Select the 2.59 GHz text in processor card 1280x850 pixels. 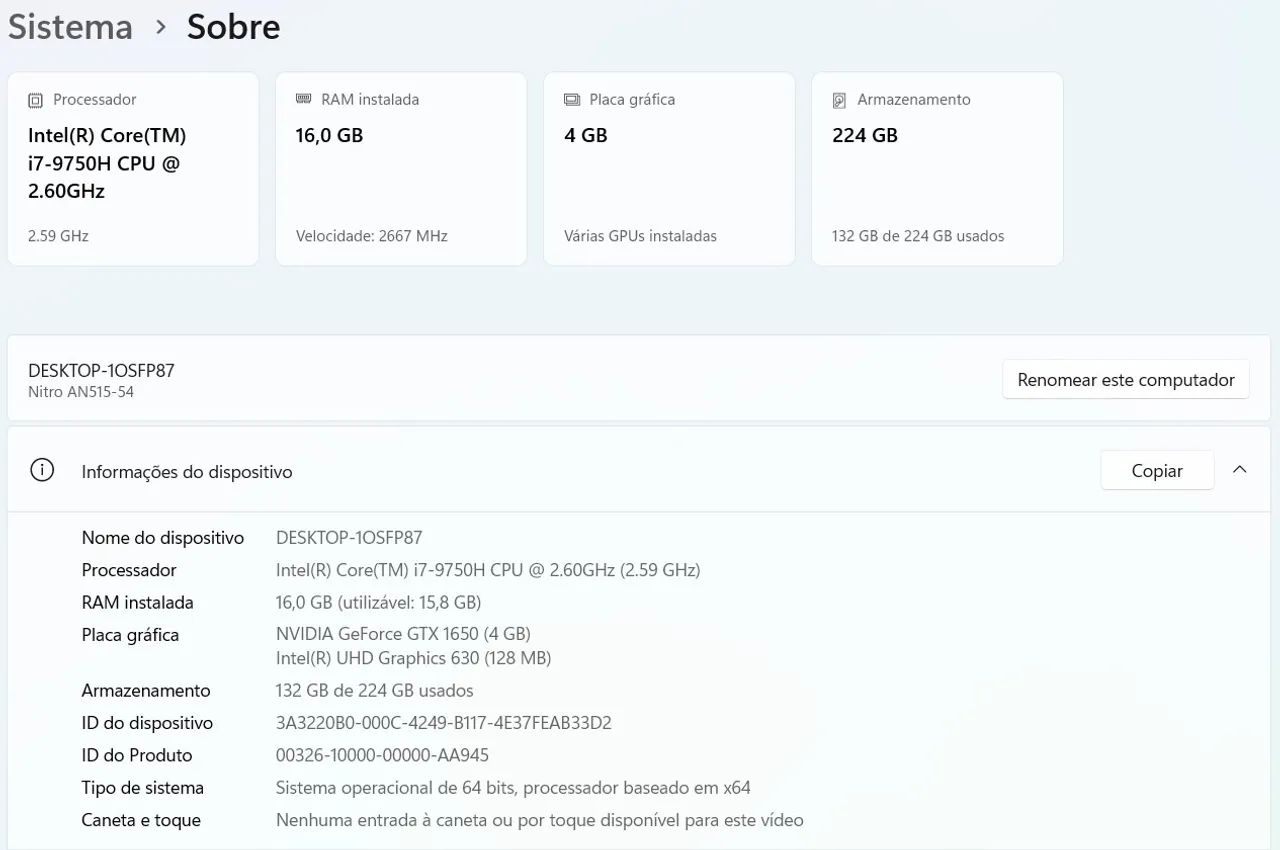(x=58, y=236)
